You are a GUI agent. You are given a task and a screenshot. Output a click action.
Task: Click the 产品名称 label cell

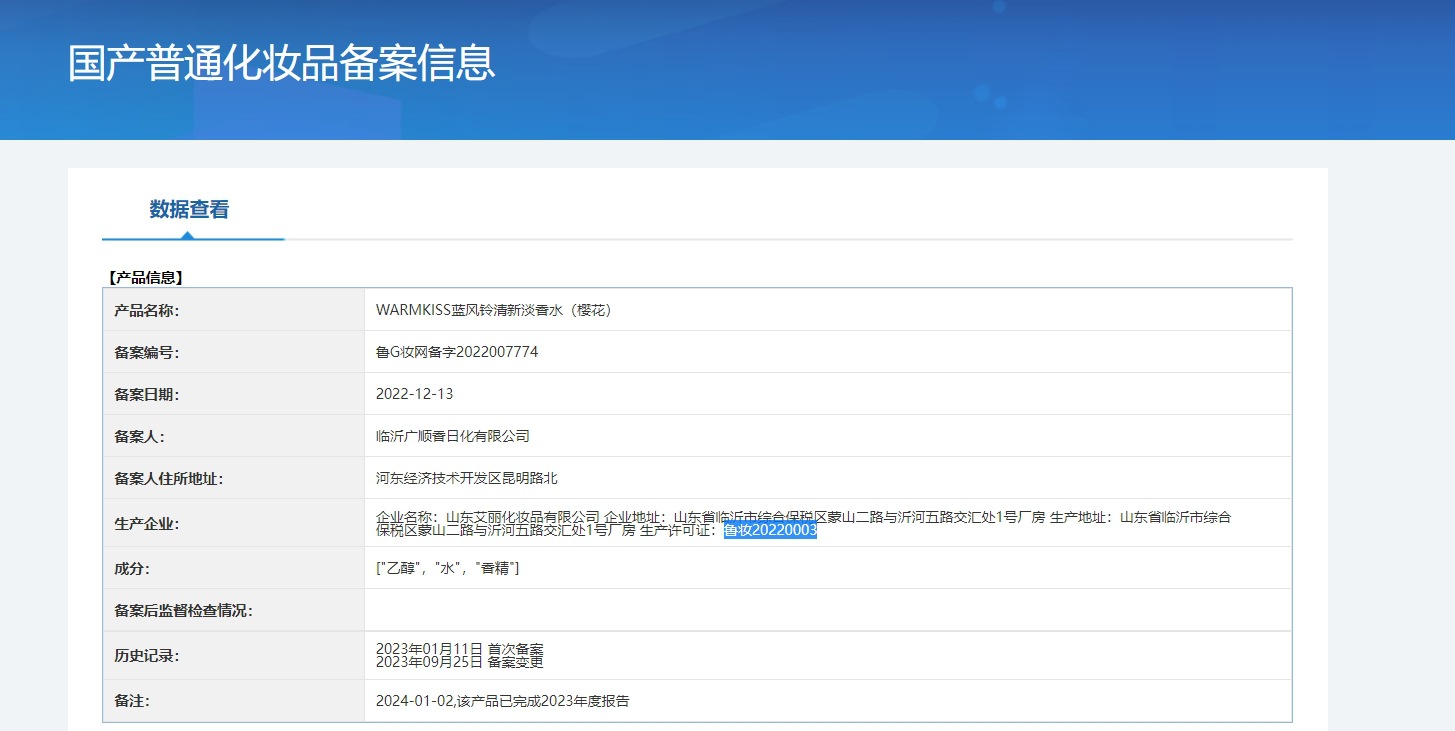[x=234, y=310]
